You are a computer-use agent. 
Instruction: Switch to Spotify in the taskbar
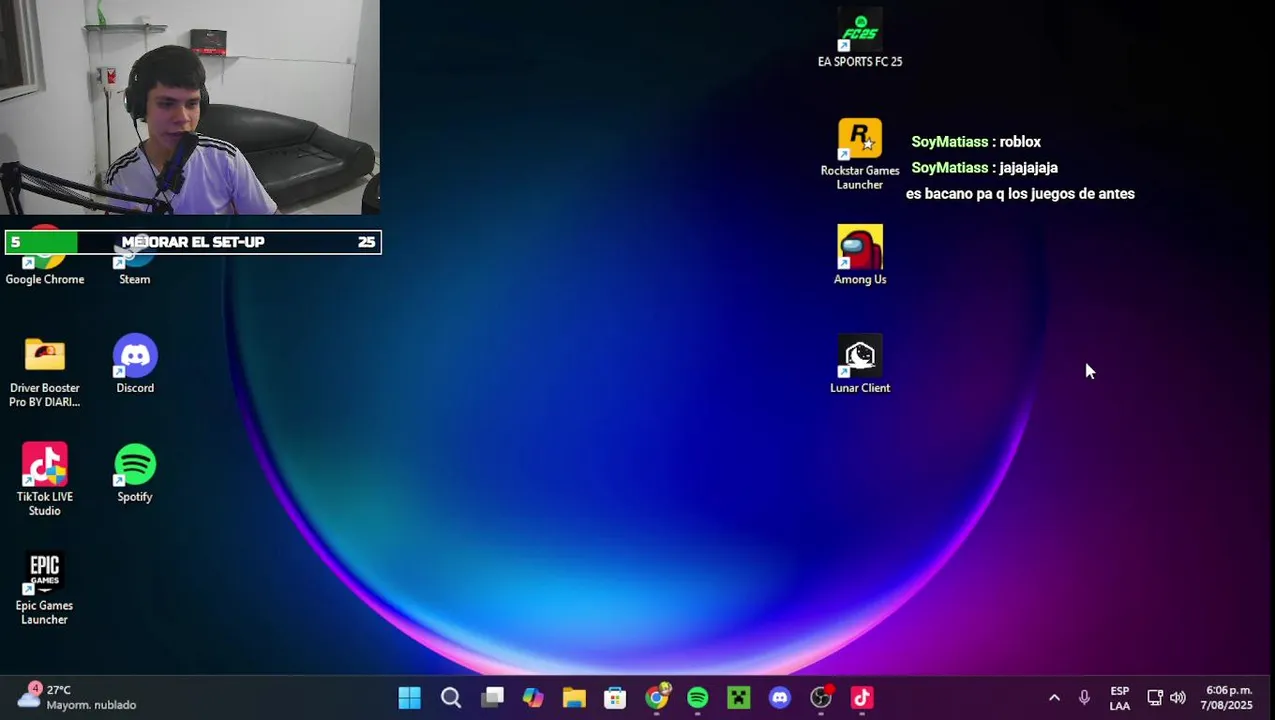tap(698, 698)
